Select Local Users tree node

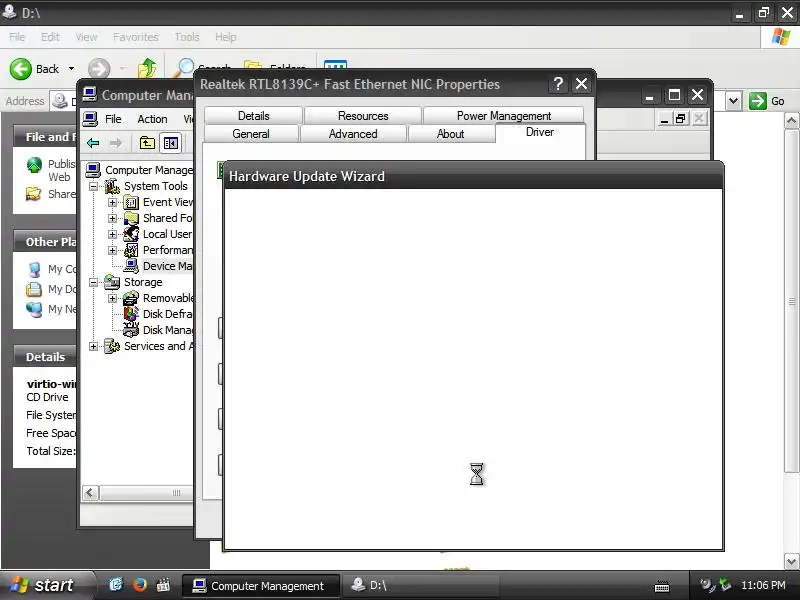tap(167, 234)
